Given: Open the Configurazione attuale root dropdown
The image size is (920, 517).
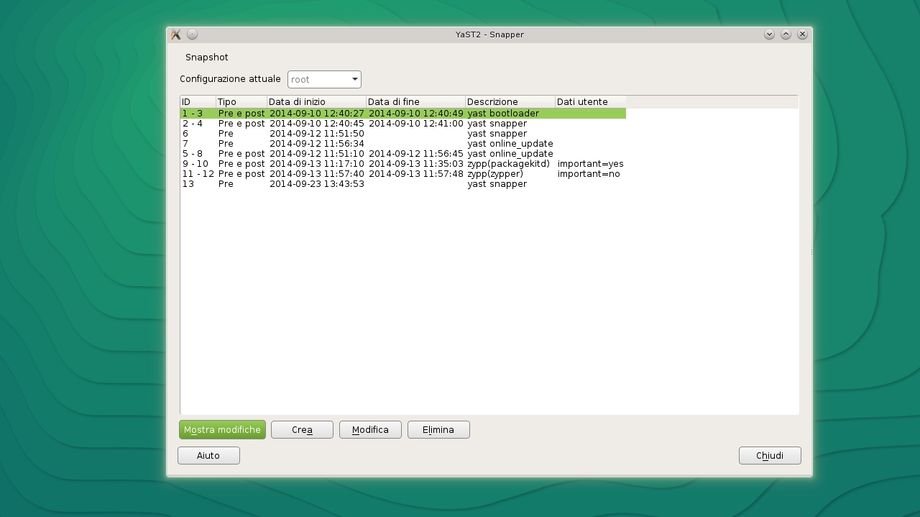Looking at the screenshot, I should click(324, 79).
